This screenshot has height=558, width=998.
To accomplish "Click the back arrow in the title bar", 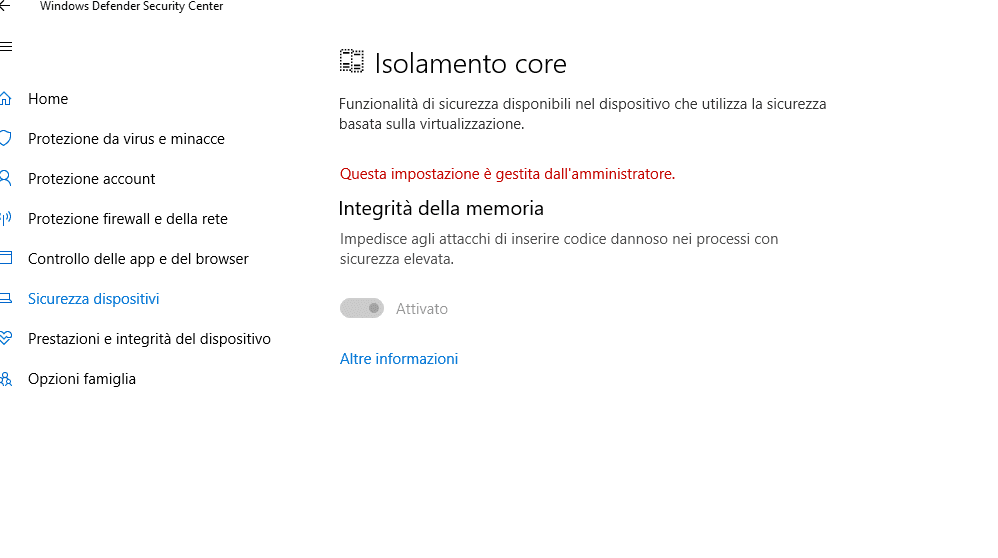I will [5, 6].
